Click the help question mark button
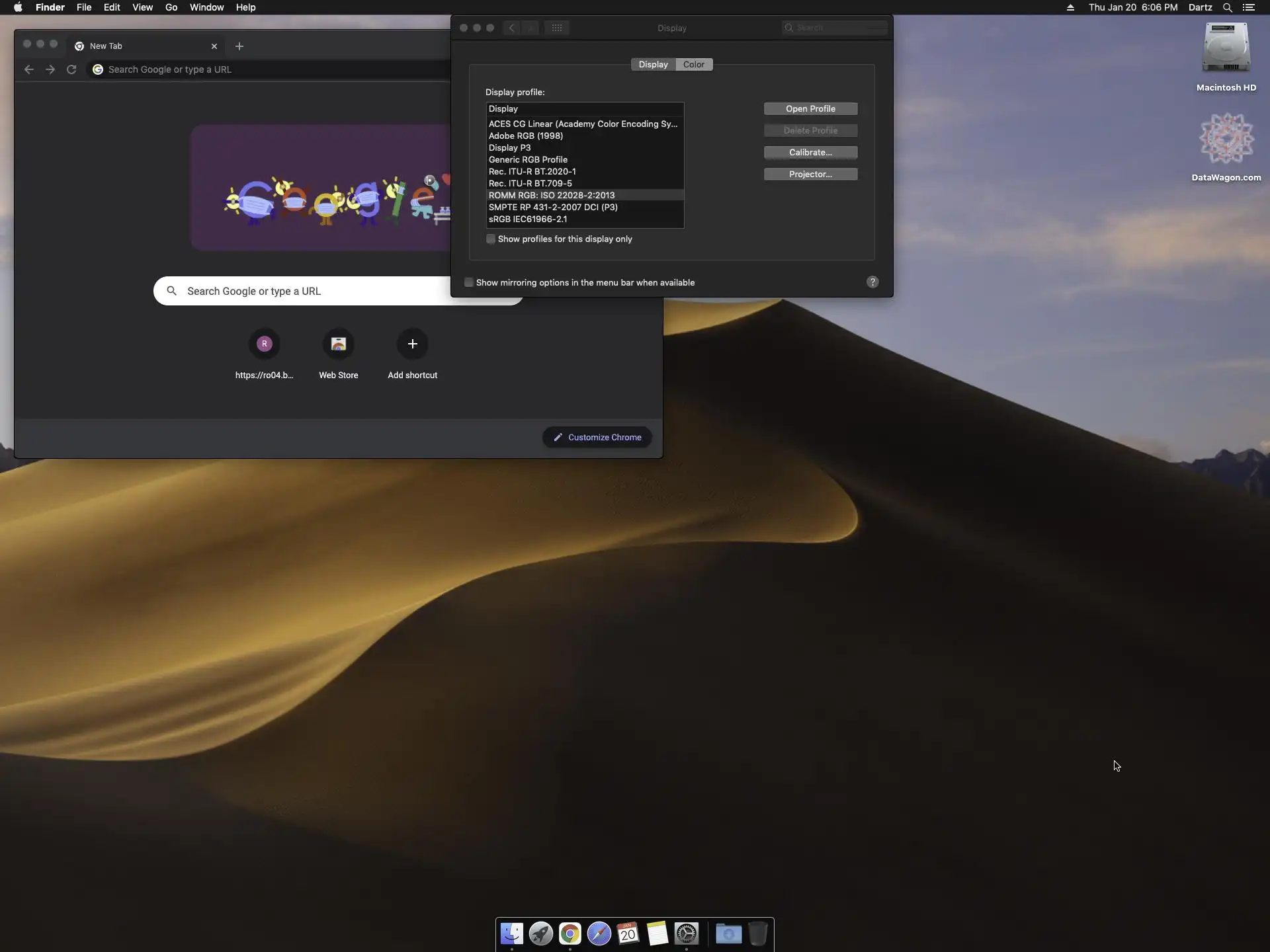The height and width of the screenshot is (952, 1270). coord(872,282)
